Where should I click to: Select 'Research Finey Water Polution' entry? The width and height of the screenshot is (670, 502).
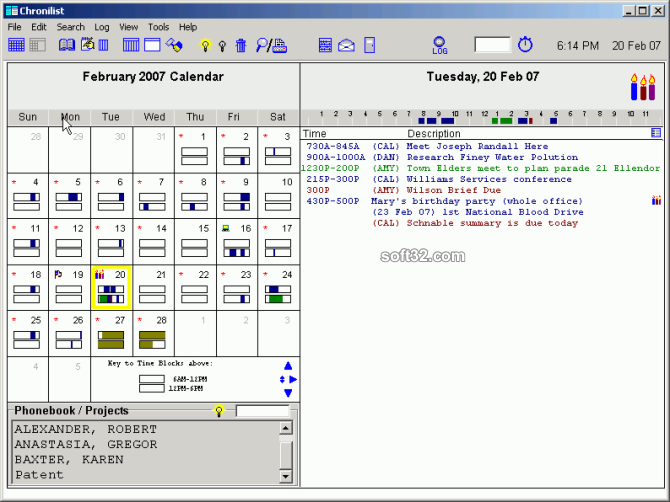492,157
